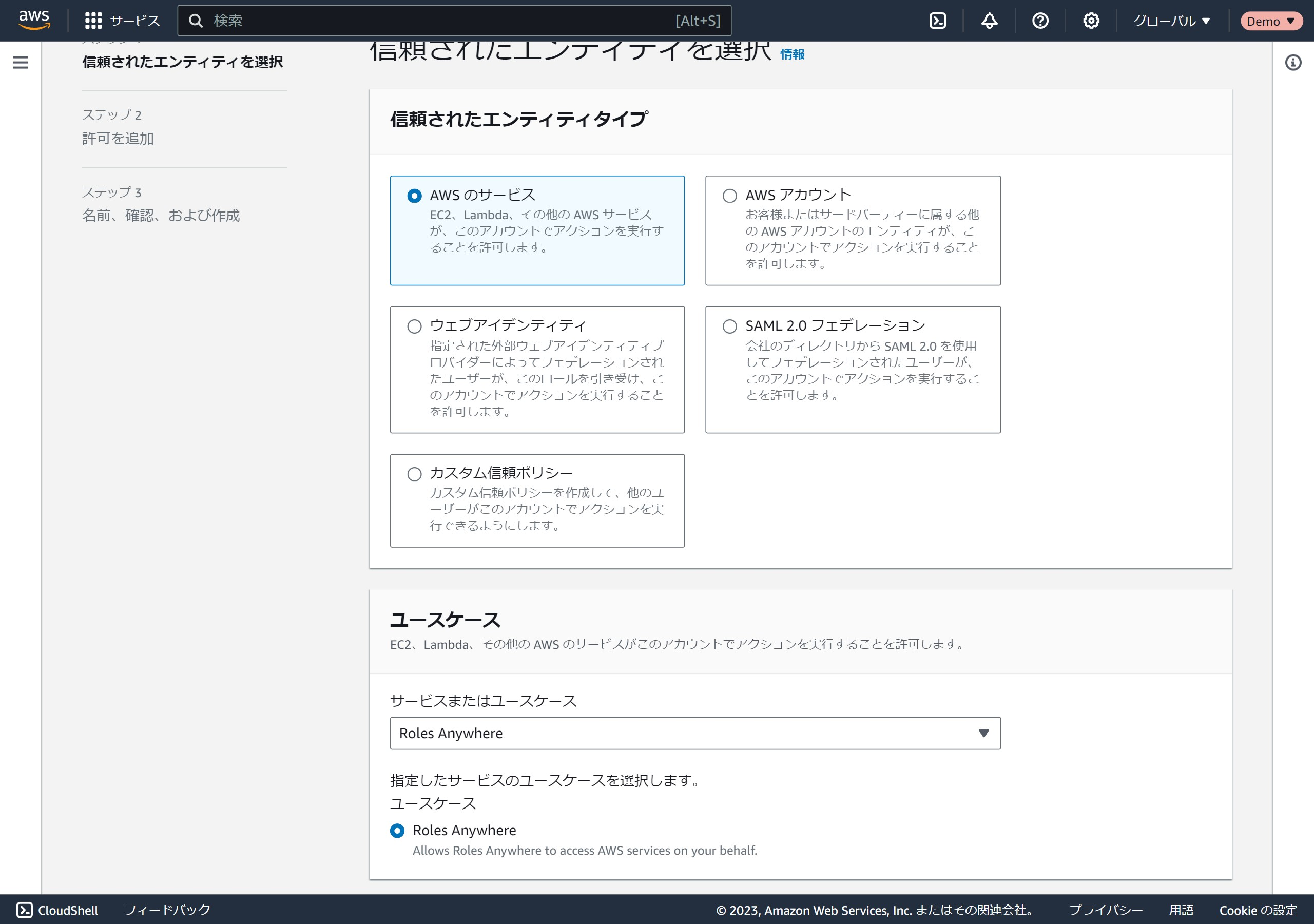This screenshot has height=924, width=1314.
Task: Click the 情報 info link
Action: click(792, 54)
